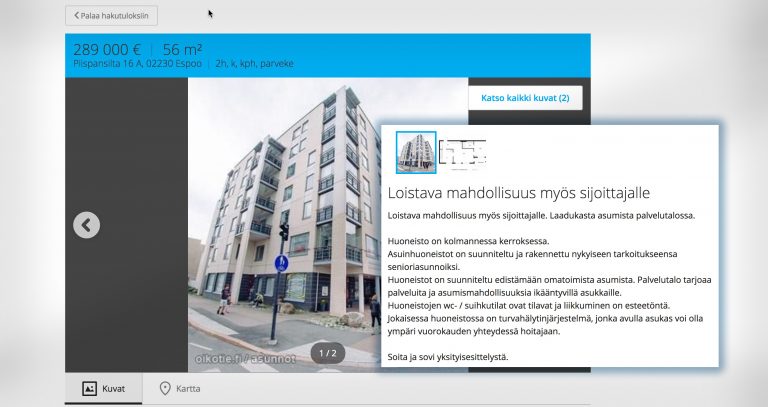Click the 1 / 2 image counter
Screen dimensions: 768x407
(329, 353)
